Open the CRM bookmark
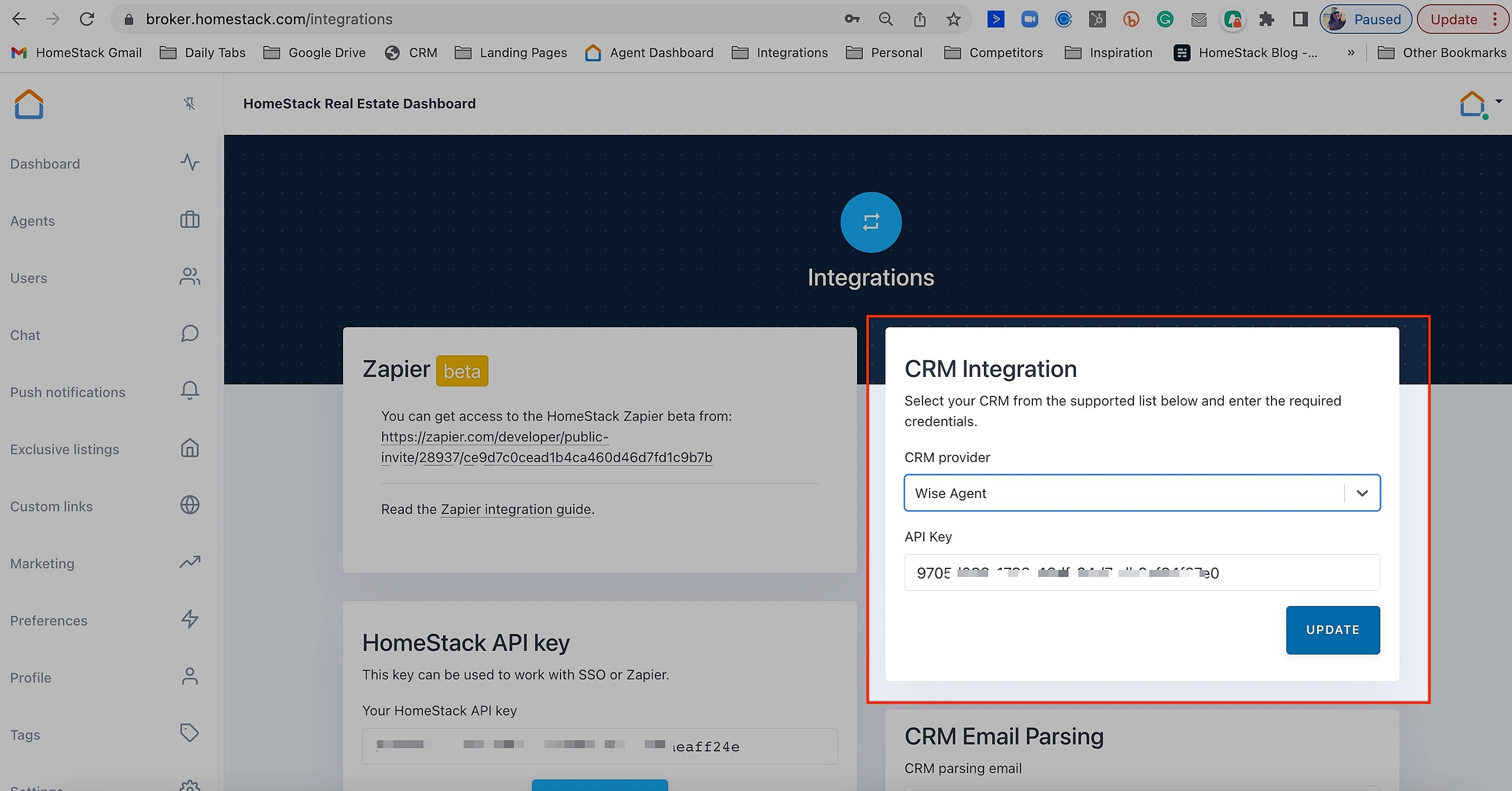The image size is (1512, 791). pos(411,53)
